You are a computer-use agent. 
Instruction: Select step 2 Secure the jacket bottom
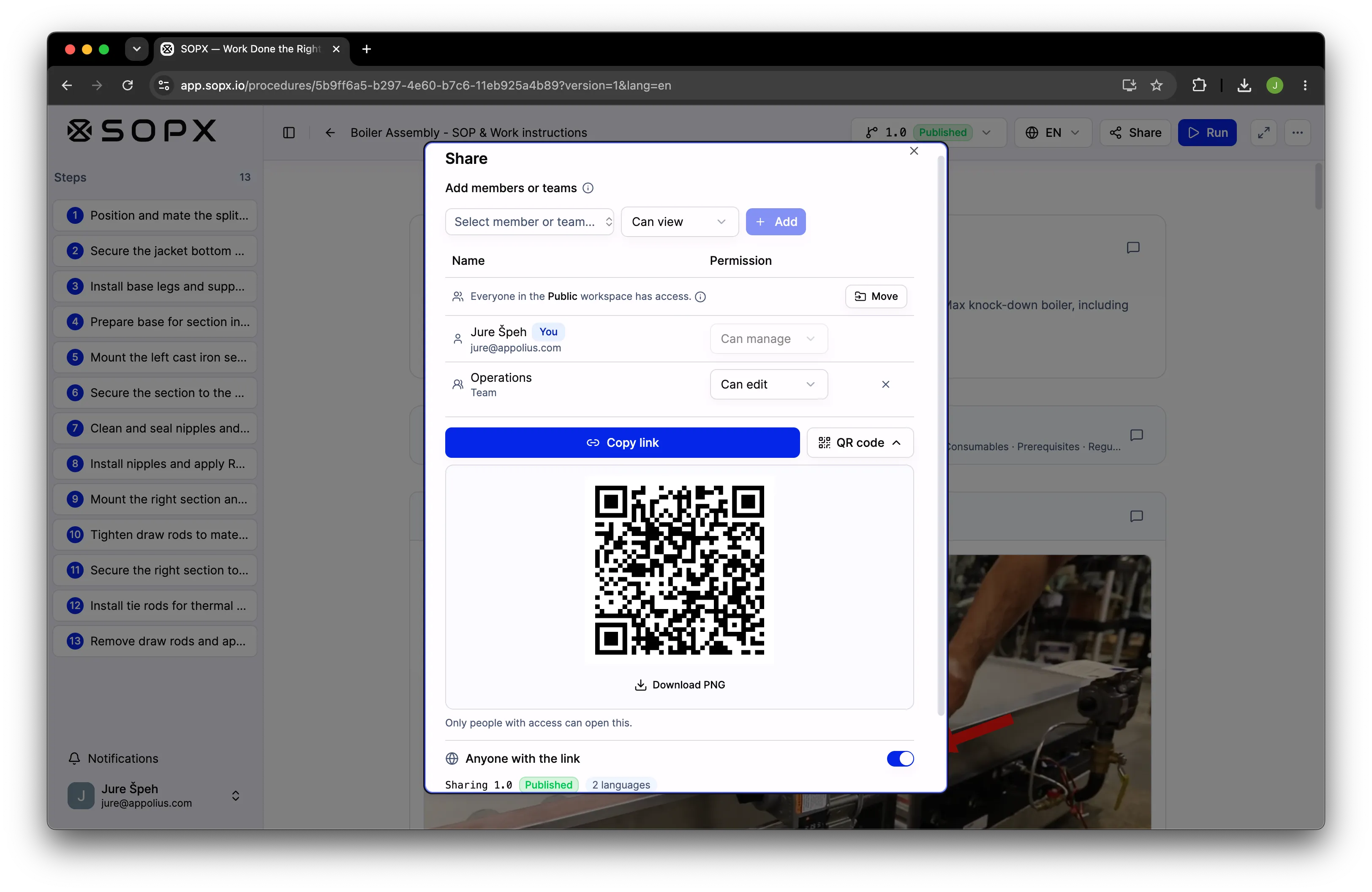tap(155, 251)
